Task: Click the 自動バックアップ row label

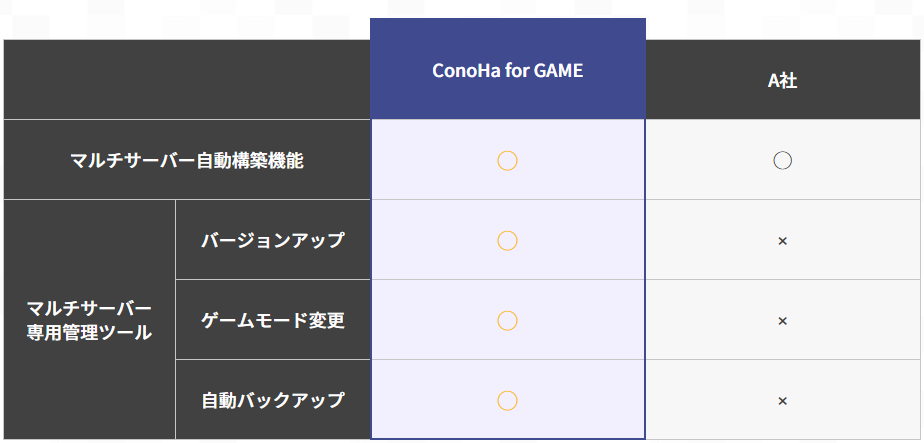Action: coord(273,401)
